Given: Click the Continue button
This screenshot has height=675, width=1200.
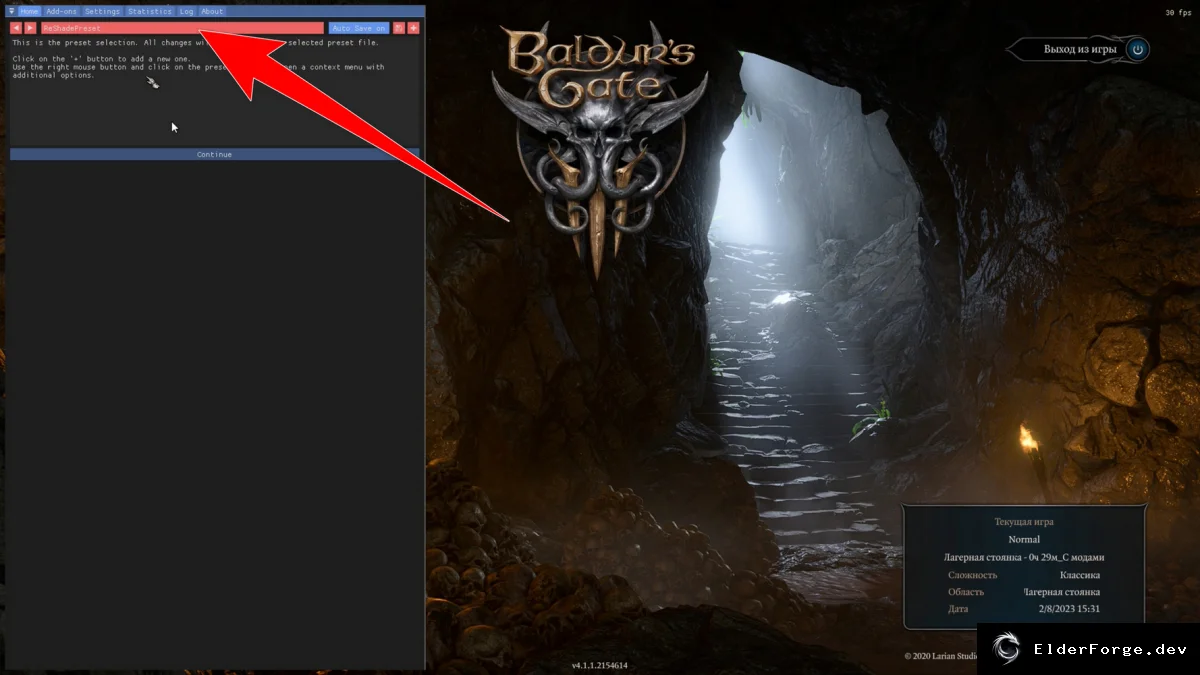Looking at the screenshot, I should pyautogui.click(x=215, y=155).
